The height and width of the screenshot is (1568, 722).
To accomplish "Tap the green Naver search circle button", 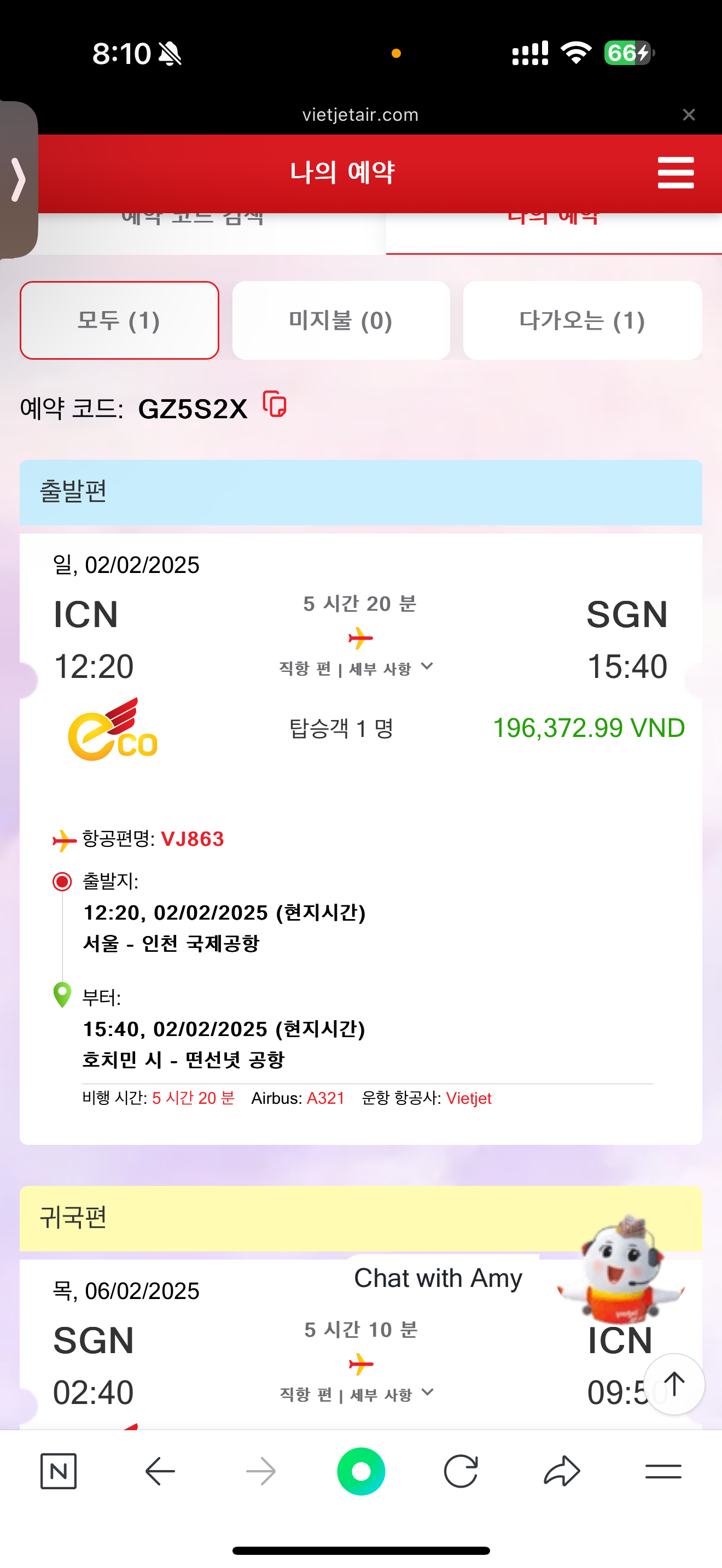I will pos(361,1471).
